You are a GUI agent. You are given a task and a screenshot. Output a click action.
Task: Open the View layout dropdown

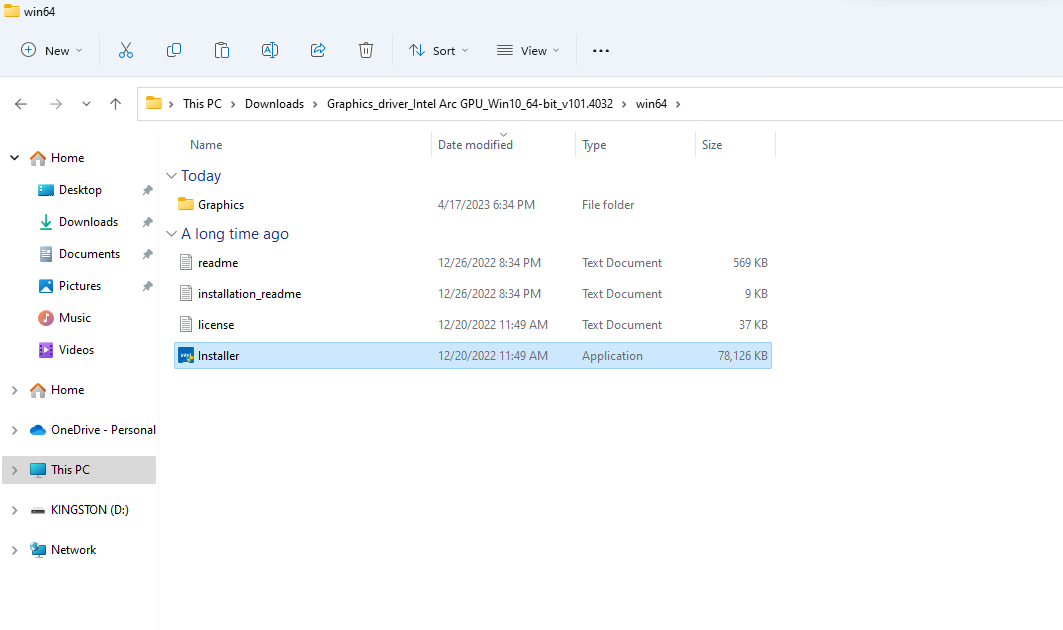tap(528, 50)
